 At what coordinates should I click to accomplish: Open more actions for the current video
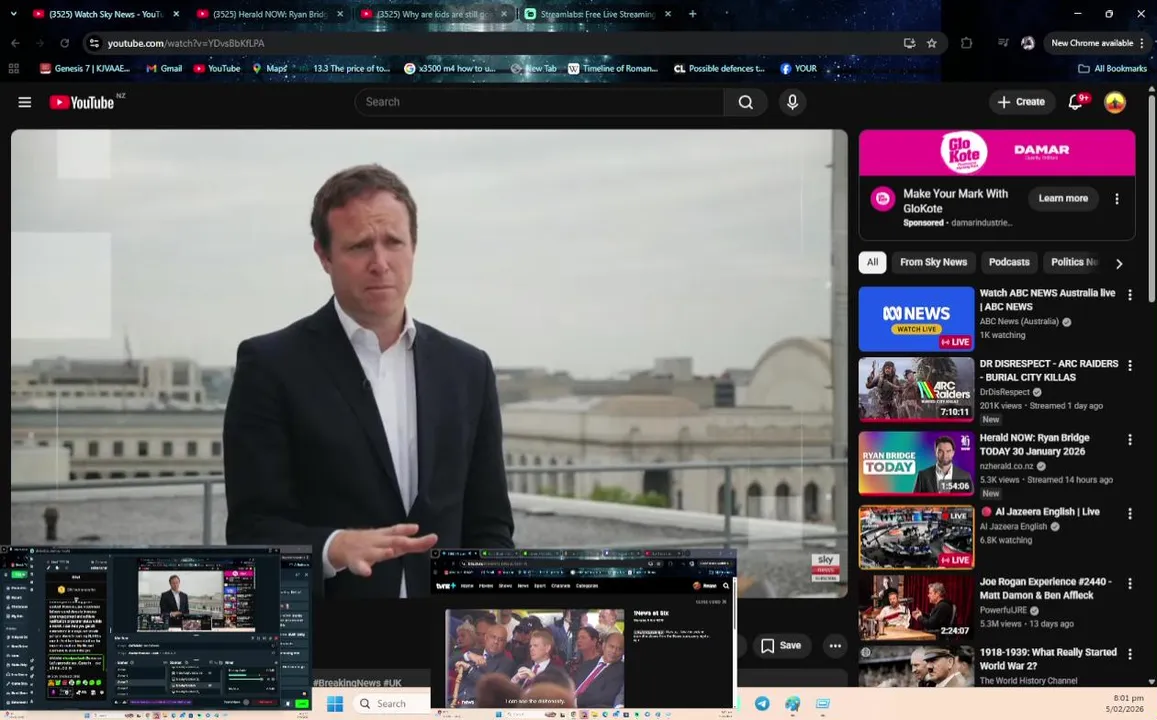[x=835, y=645]
